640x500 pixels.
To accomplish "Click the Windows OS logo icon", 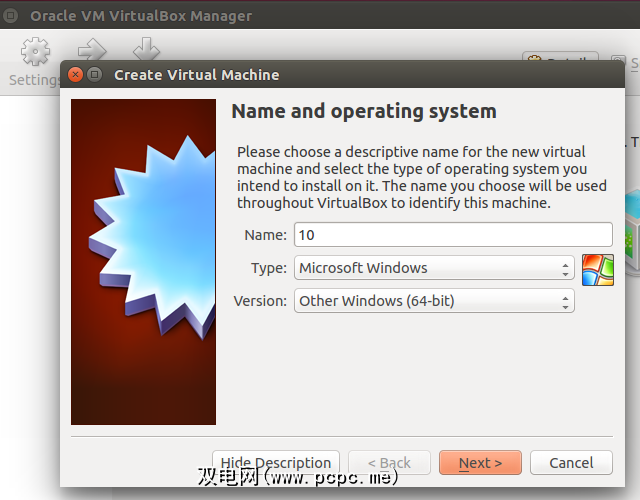I will point(597,269).
